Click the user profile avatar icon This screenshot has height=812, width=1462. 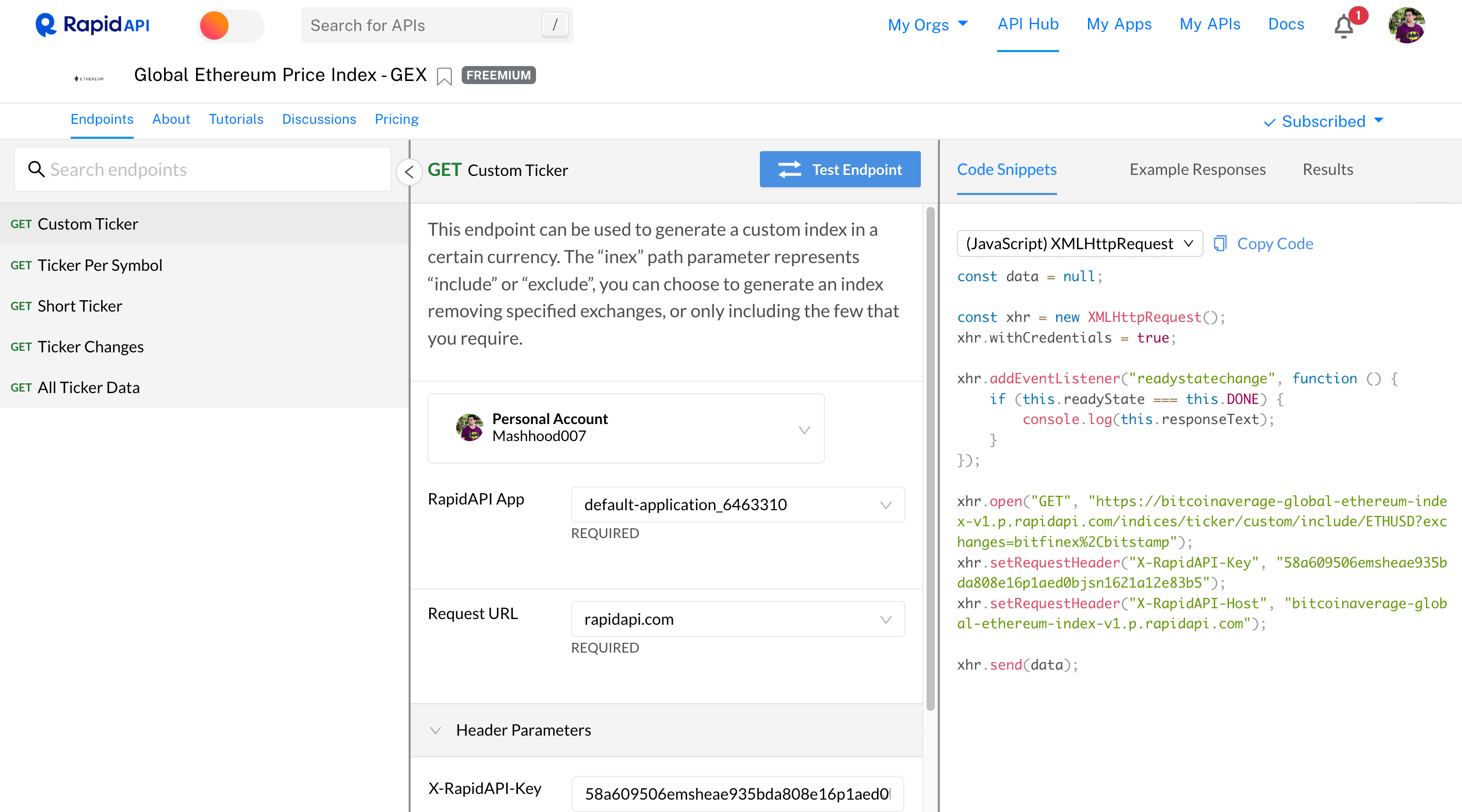point(1411,25)
